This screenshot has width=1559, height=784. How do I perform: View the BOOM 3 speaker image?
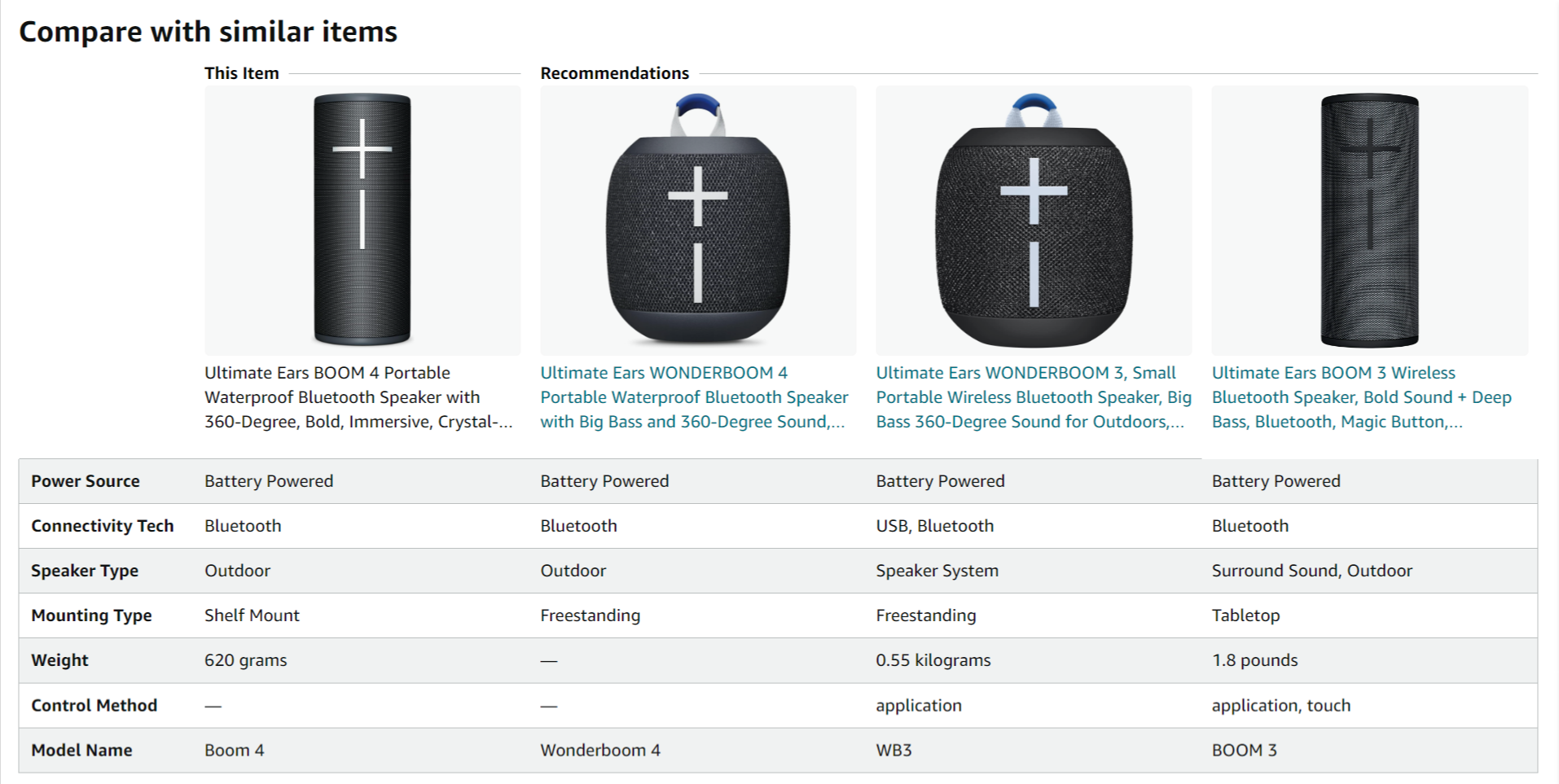click(x=1369, y=220)
